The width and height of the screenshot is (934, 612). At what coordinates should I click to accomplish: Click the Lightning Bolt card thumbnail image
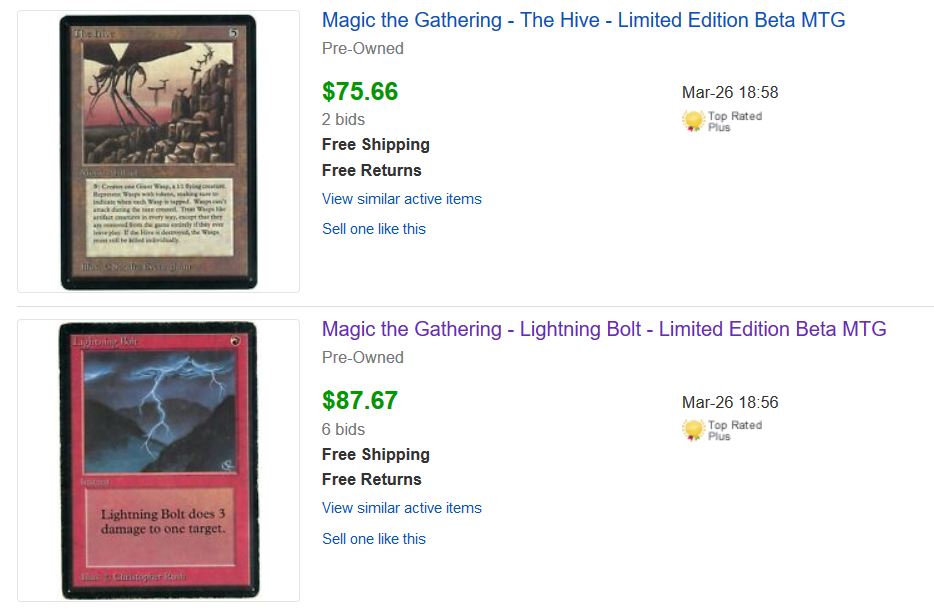click(x=158, y=461)
